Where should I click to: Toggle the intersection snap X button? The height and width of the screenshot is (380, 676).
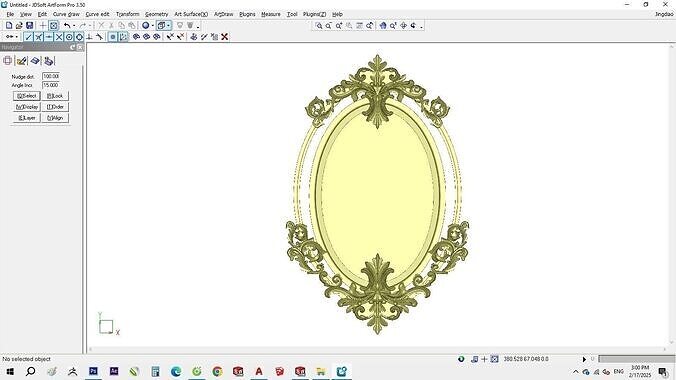(x=59, y=37)
